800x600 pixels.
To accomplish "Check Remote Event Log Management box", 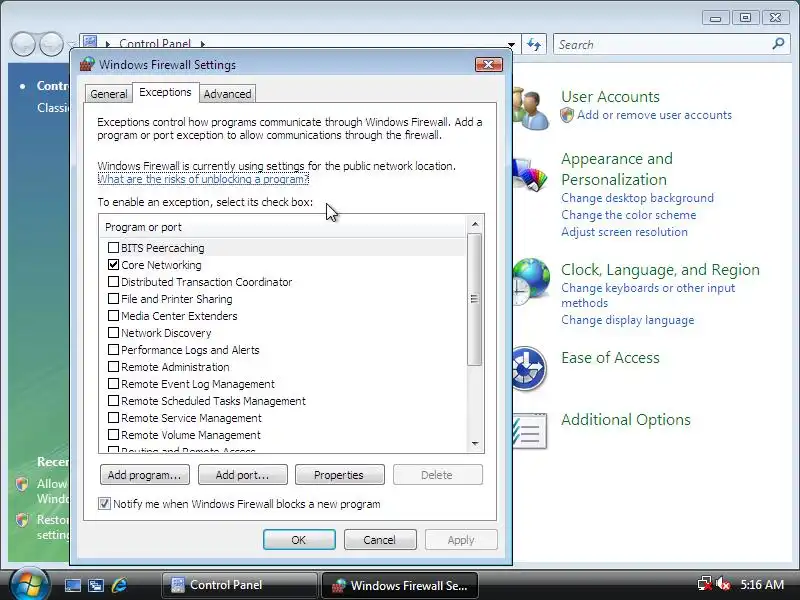I will pyautogui.click(x=113, y=384).
